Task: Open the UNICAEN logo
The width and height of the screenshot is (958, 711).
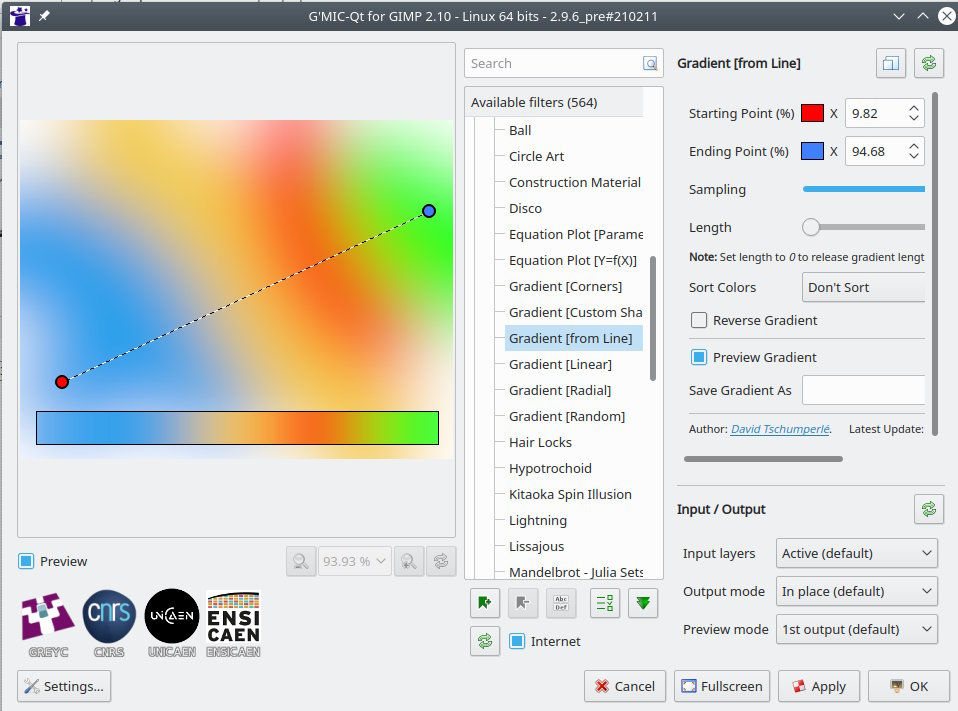Action: pos(172,624)
